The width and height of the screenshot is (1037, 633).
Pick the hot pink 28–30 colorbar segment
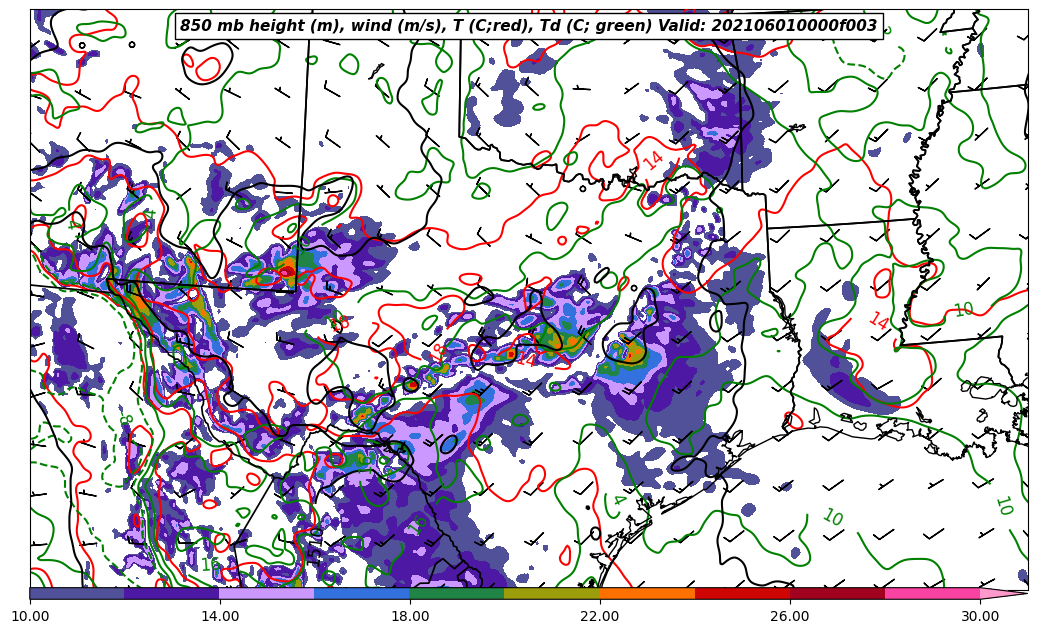[x=932, y=593]
